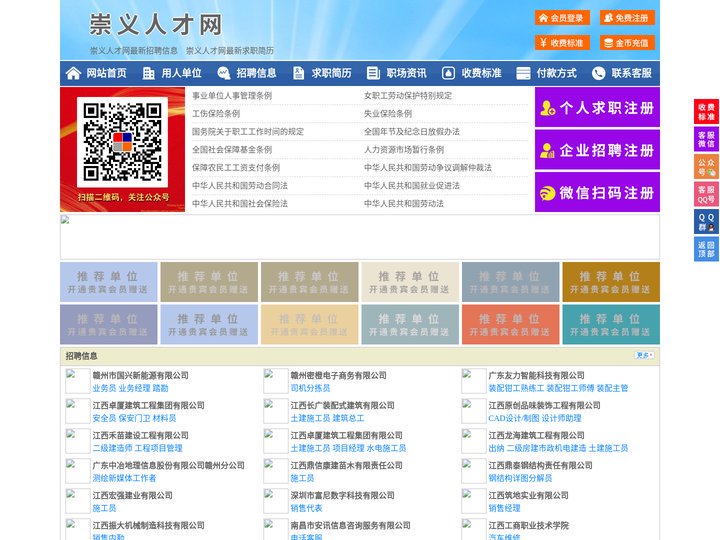Open the 江西禾苗建设工程有限公司 company link
720x540 pixels.
point(141,435)
